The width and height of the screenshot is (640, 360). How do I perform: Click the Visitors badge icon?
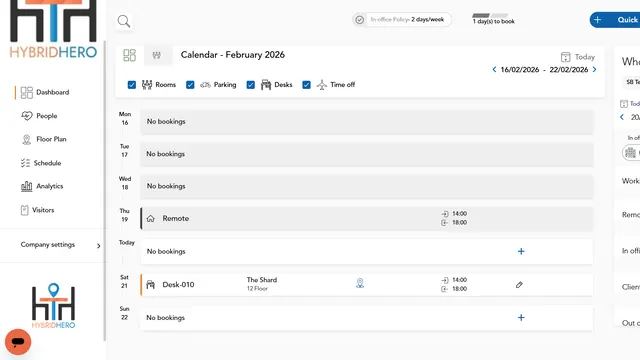[24, 210]
